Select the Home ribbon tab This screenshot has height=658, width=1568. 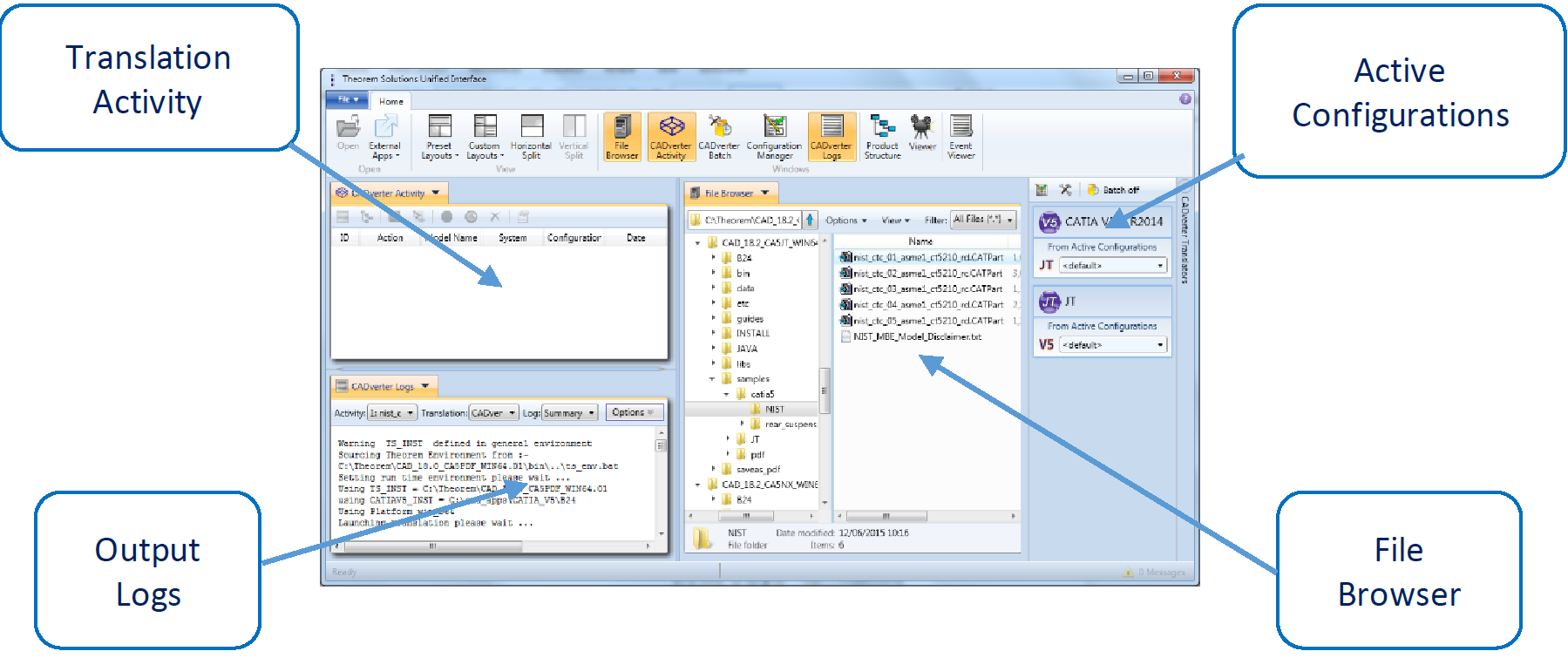tap(391, 101)
